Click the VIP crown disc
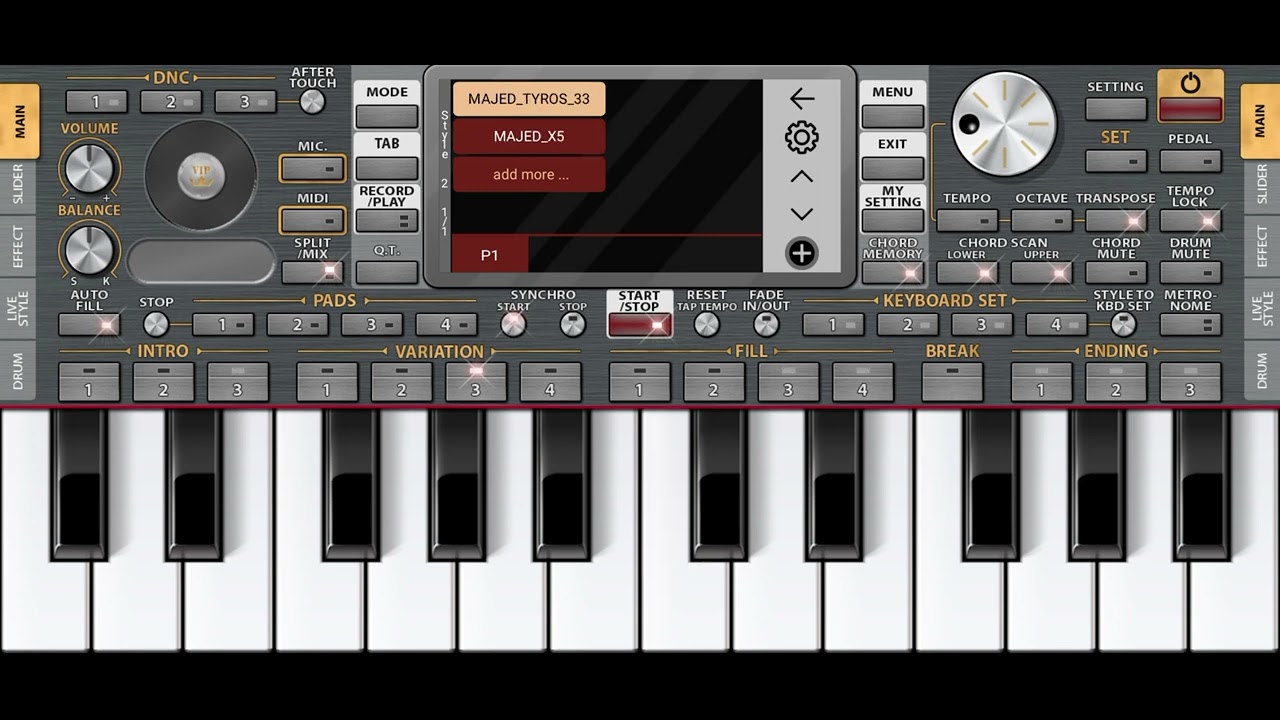 [201, 175]
